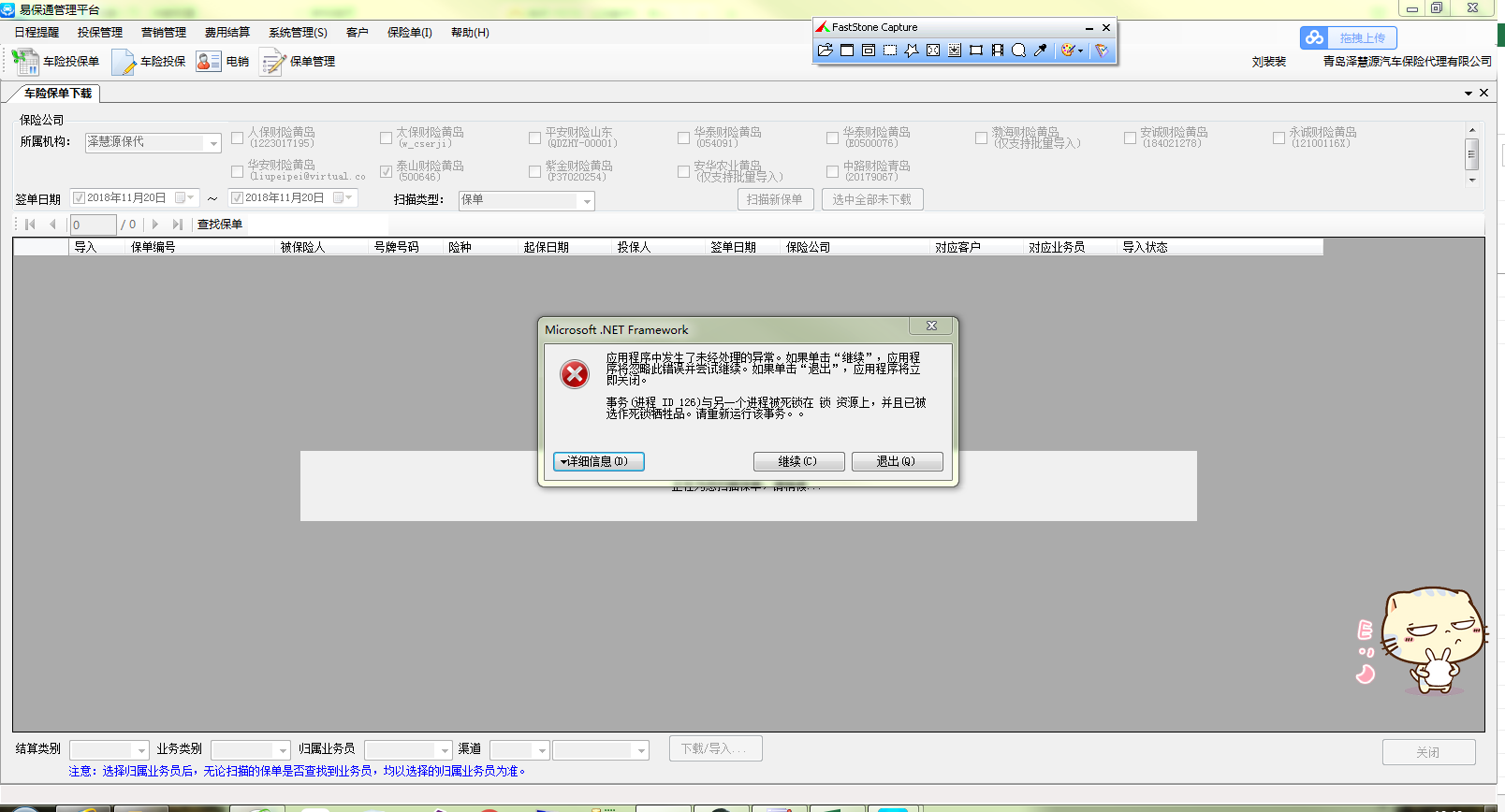The height and width of the screenshot is (812, 1505).
Task: Open 费用结算 menu
Action: pos(227,33)
